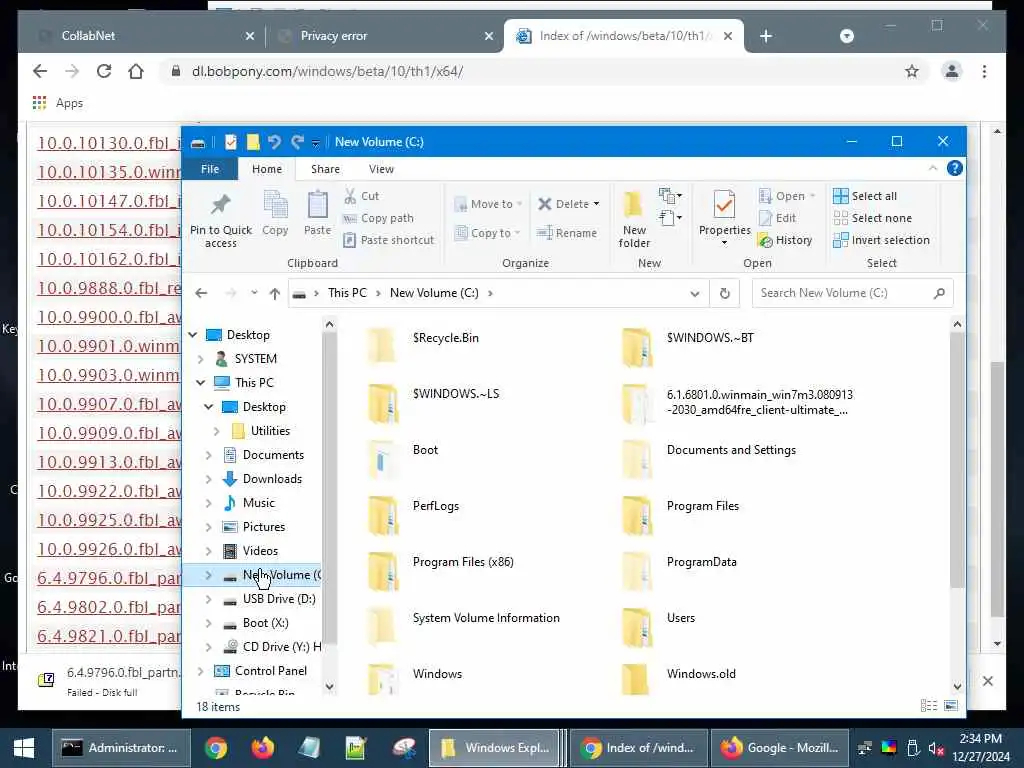
Task: Open a new Chrome tab
Action: 765,36
